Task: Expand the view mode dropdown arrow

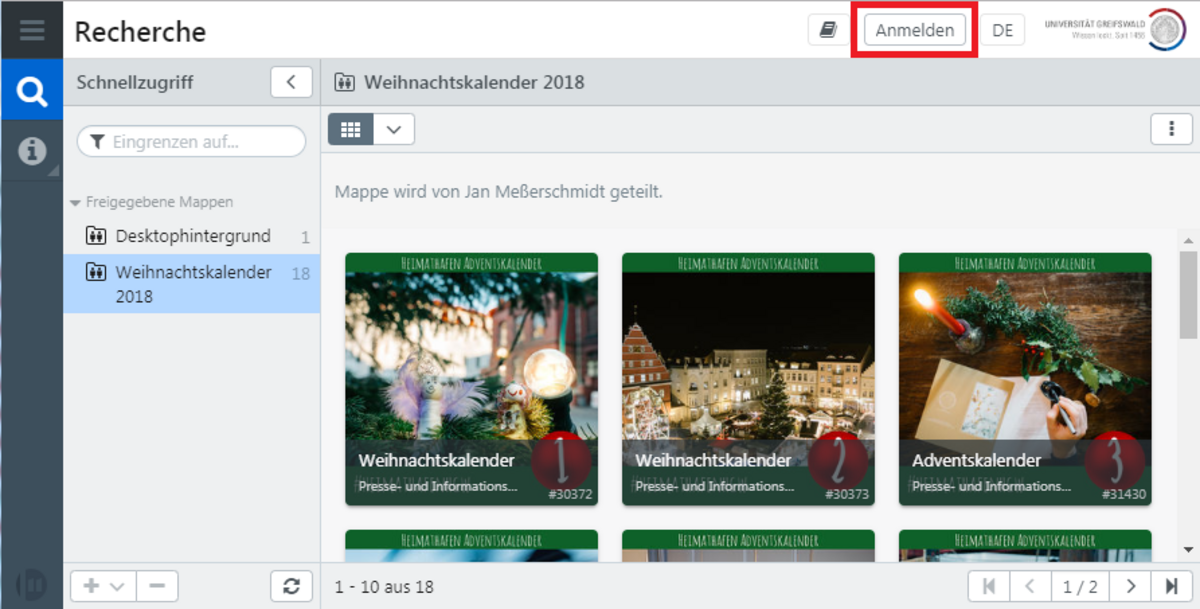Action: click(394, 129)
